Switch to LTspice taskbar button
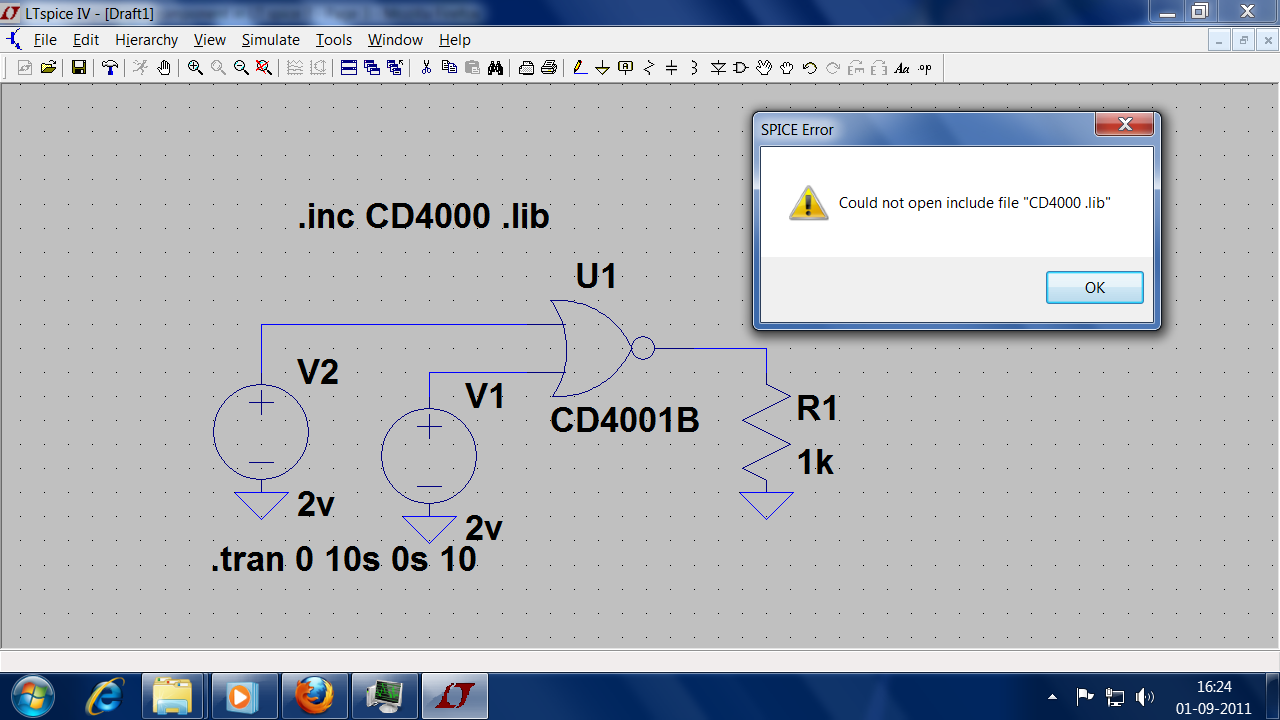 pos(455,696)
